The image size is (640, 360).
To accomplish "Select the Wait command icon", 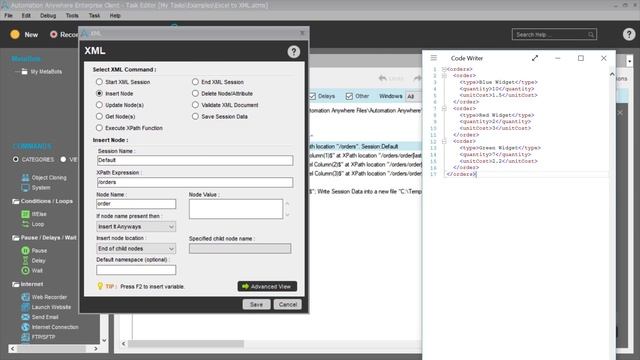I will tap(25, 270).
